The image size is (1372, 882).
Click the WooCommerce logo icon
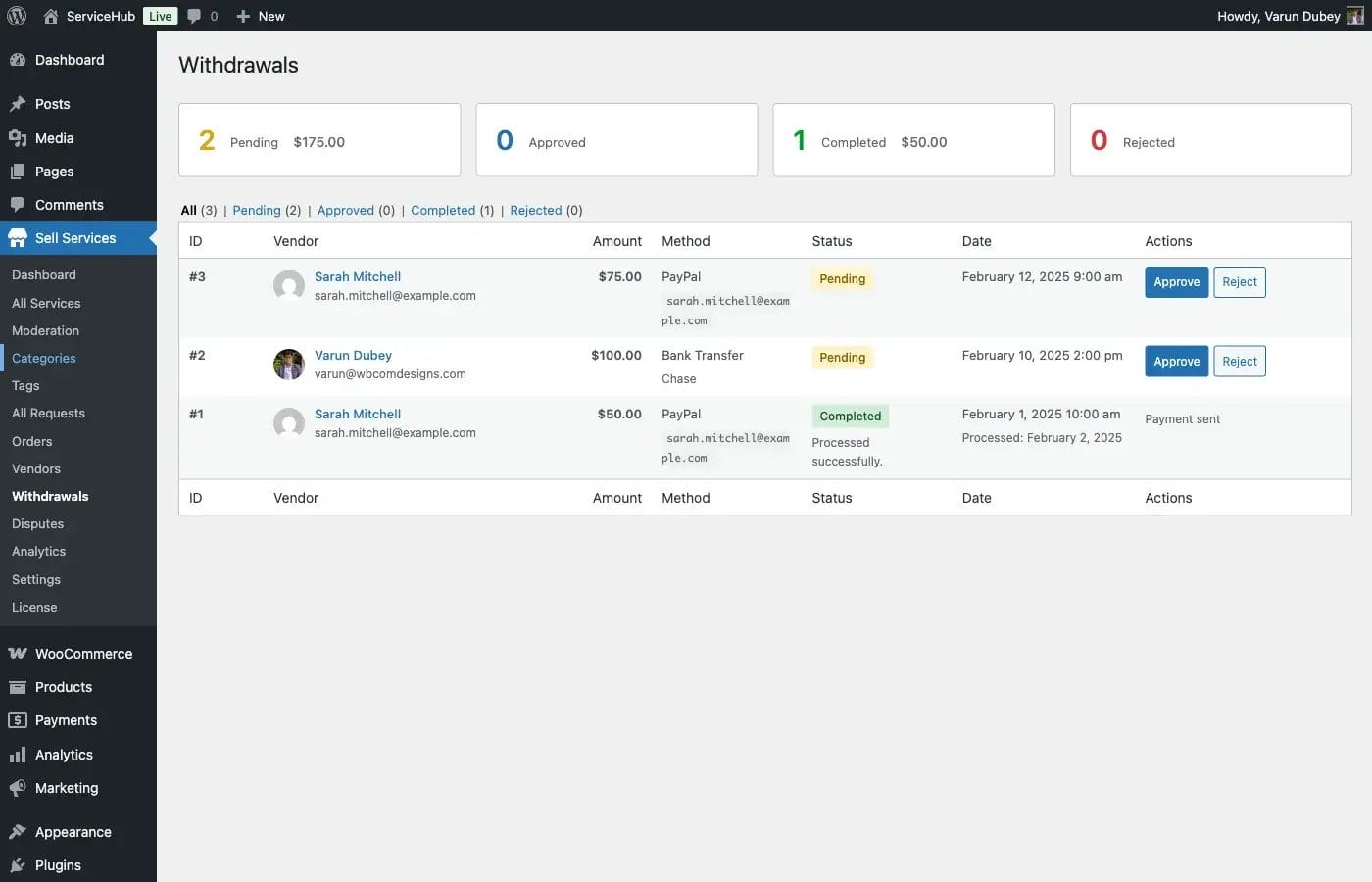tap(18, 654)
